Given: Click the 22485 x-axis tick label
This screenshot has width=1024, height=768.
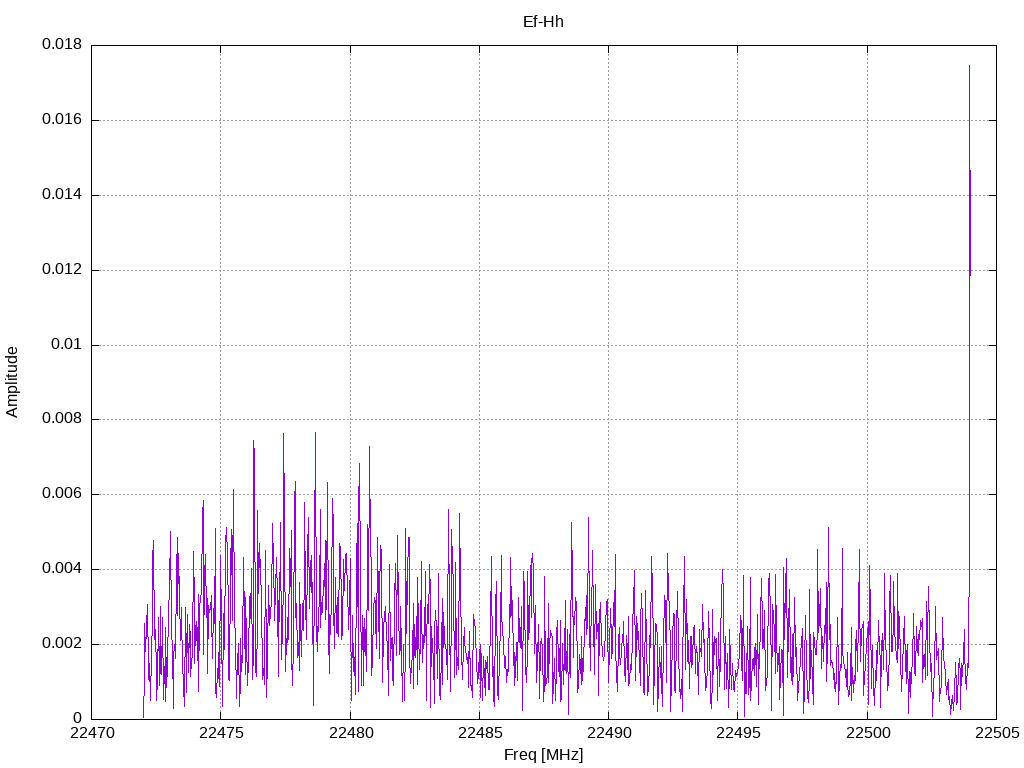Looking at the screenshot, I should tap(480, 733).
